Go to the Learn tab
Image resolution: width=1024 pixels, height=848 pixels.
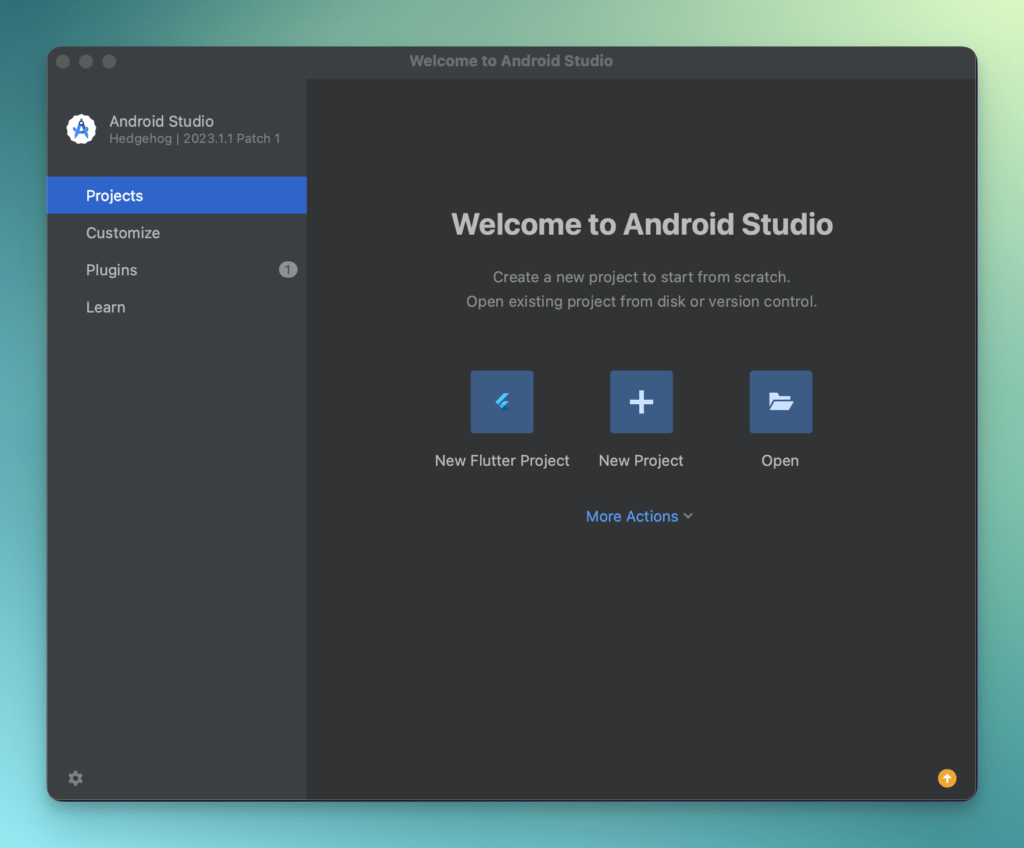(x=177, y=307)
